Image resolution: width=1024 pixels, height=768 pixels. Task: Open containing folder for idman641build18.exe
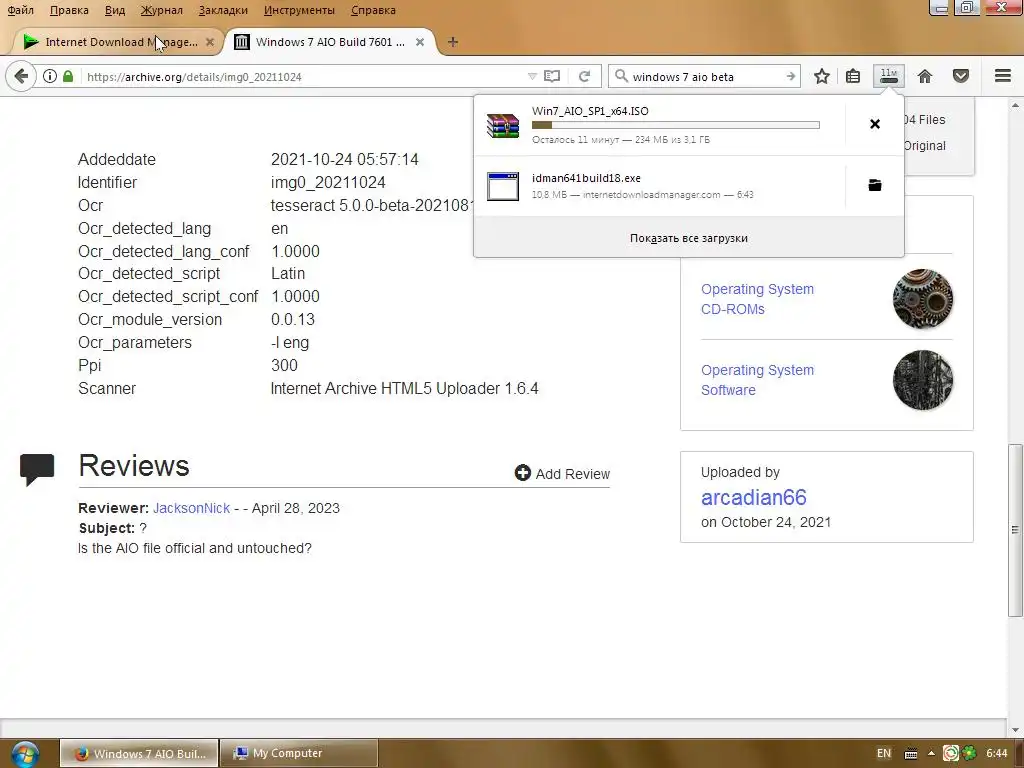[875, 185]
